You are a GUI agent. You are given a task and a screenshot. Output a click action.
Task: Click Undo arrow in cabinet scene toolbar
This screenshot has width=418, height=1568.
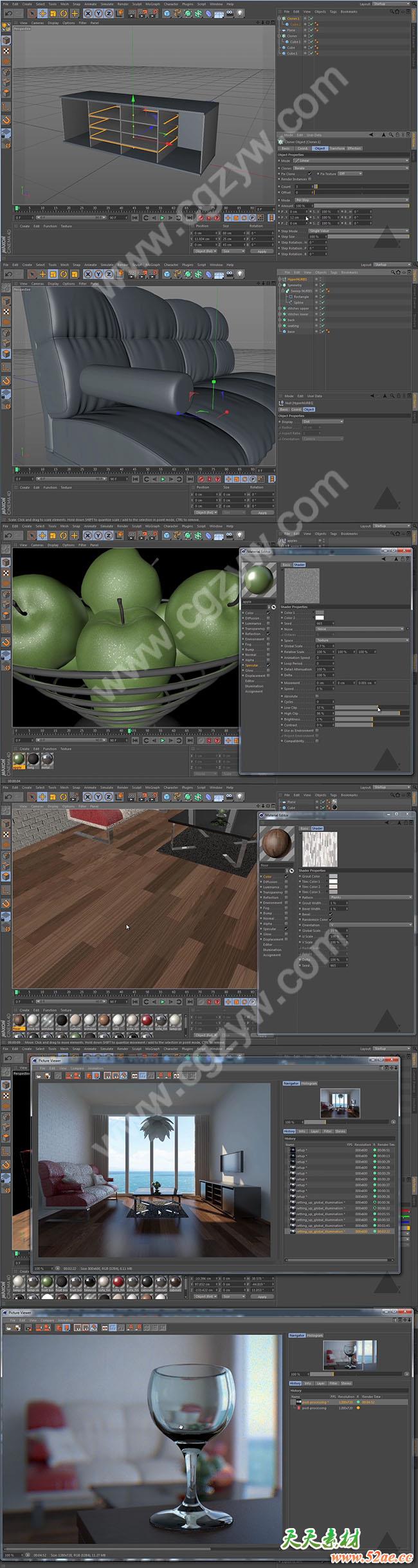tap(9, 13)
